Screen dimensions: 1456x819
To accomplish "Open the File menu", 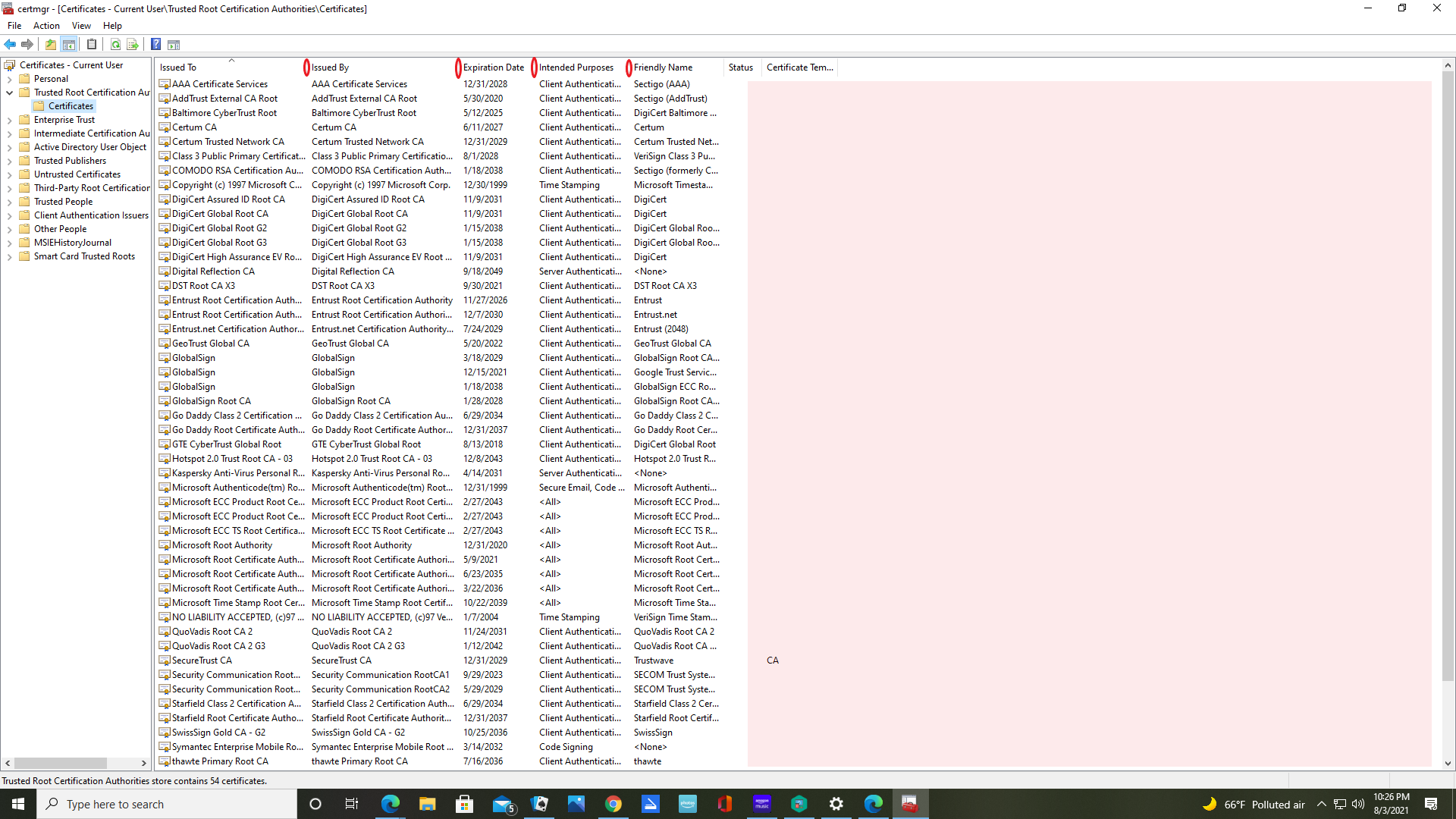I will 14,26.
